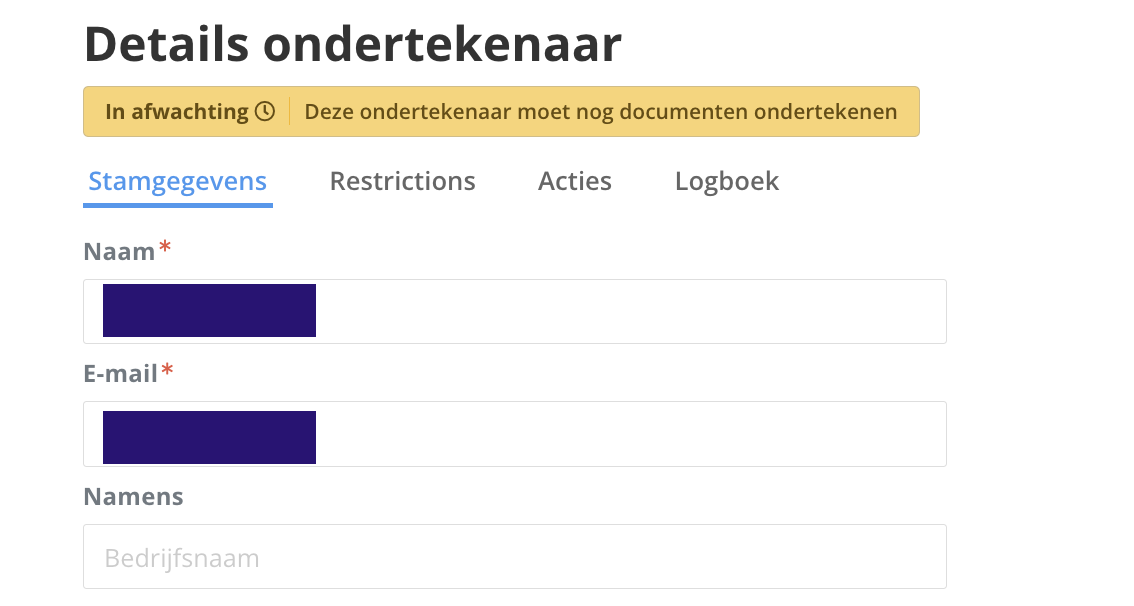Click the Naam field label
The image size is (1134, 606).
(x=119, y=252)
